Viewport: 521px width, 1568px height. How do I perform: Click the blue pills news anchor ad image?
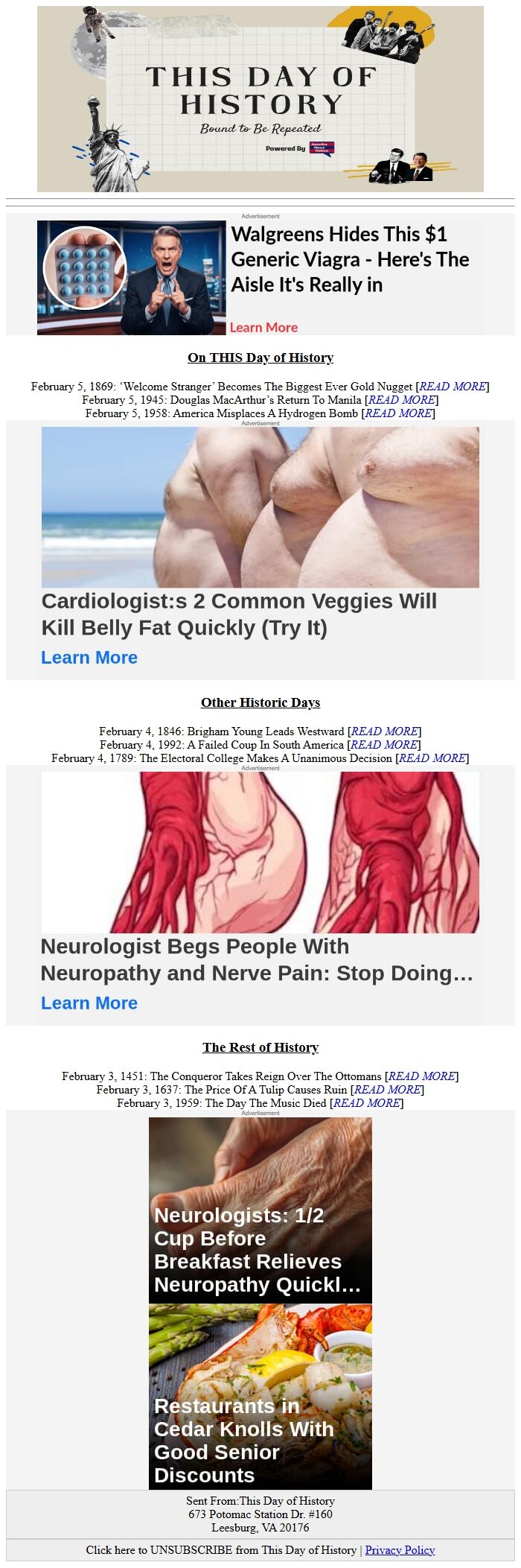[132, 278]
